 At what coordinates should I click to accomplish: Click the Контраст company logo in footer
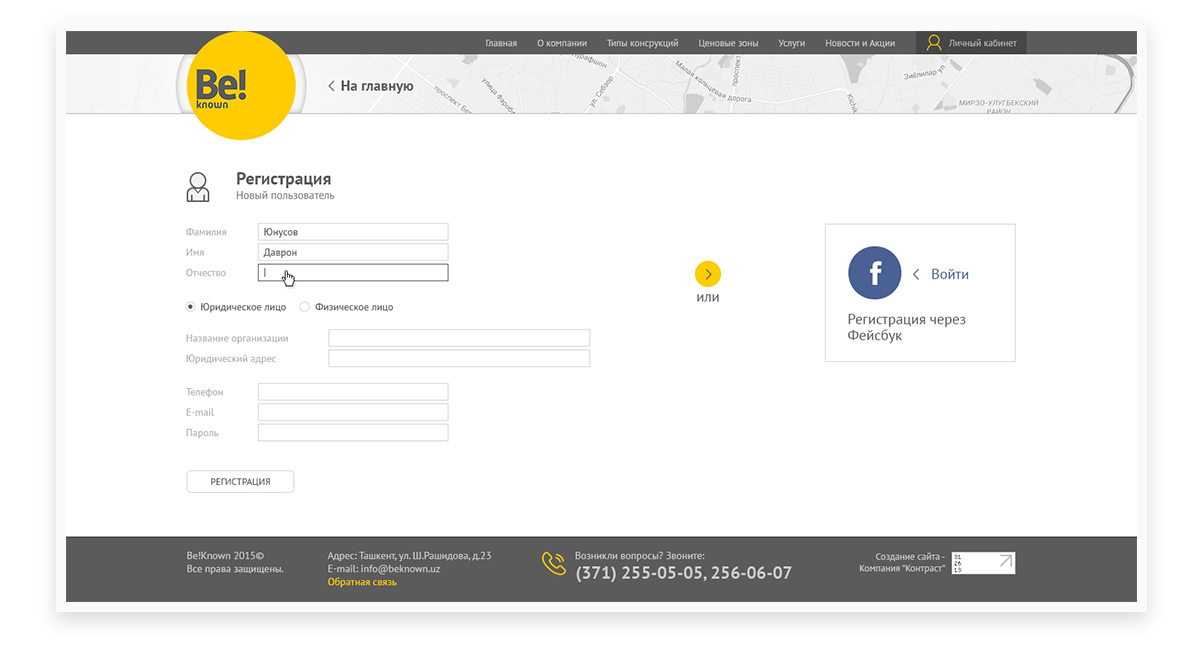(983, 563)
